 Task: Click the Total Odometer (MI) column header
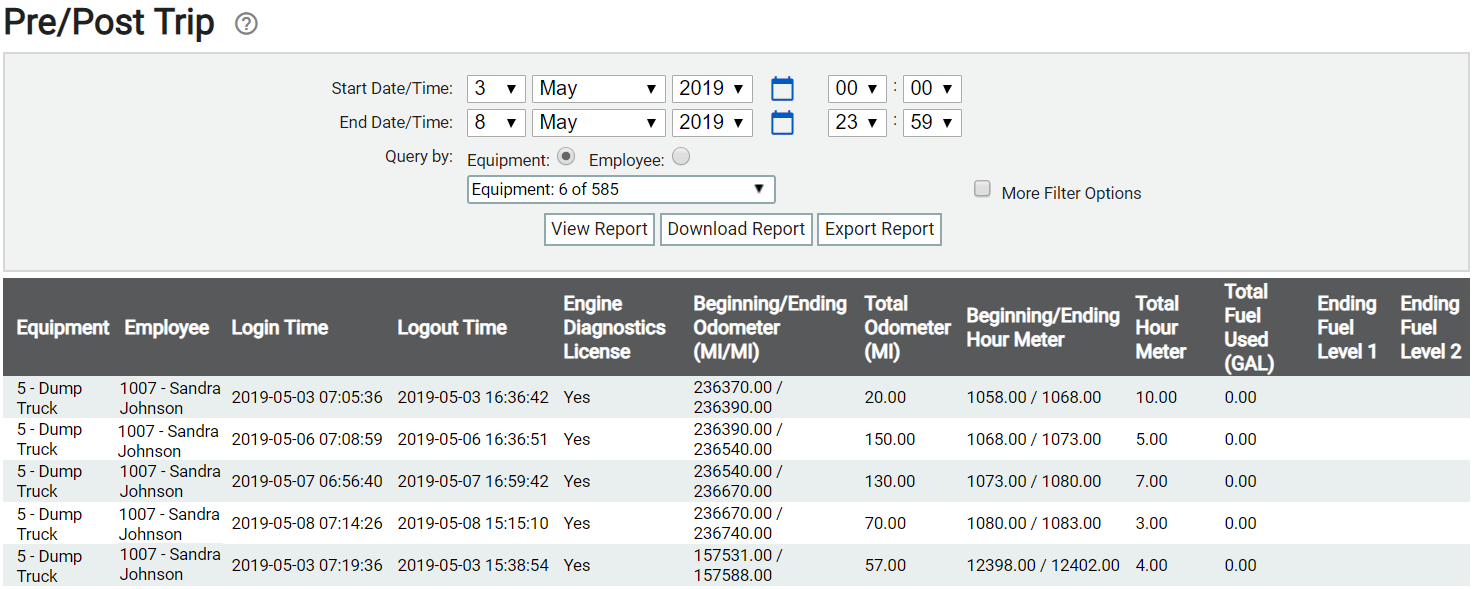(x=908, y=328)
